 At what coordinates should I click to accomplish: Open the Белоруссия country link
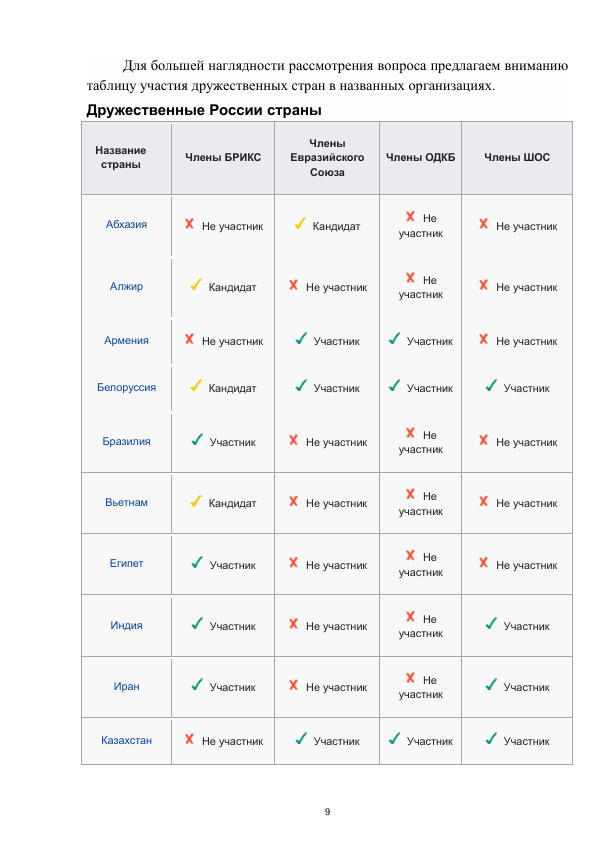pyautogui.click(x=126, y=386)
